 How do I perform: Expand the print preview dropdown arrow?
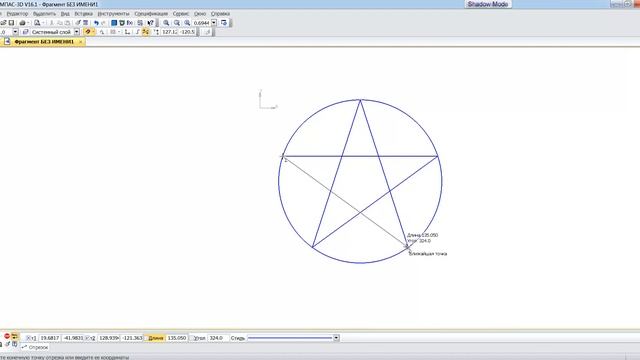pyautogui.click(x=43, y=23)
